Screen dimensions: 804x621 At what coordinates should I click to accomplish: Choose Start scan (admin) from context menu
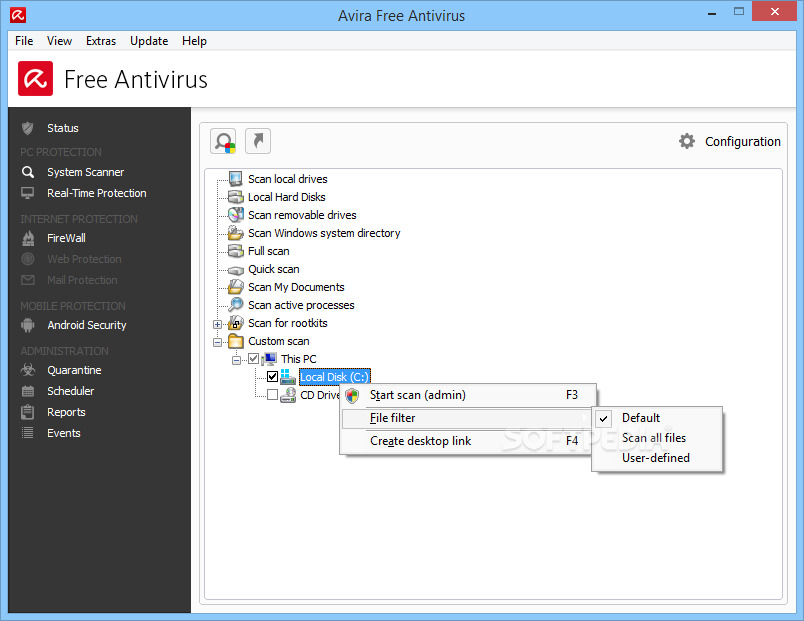(469, 395)
